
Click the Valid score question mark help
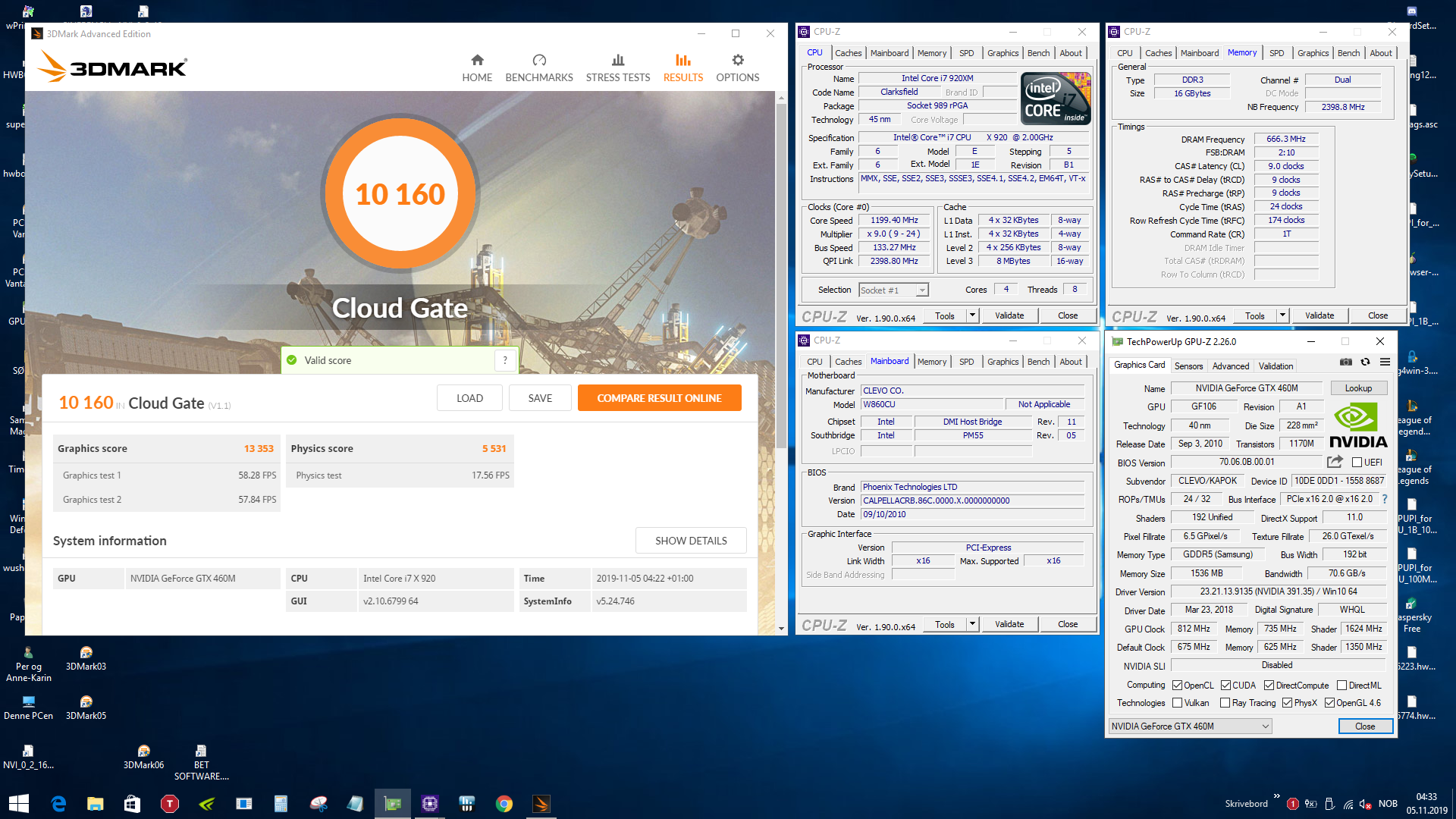click(x=505, y=360)
